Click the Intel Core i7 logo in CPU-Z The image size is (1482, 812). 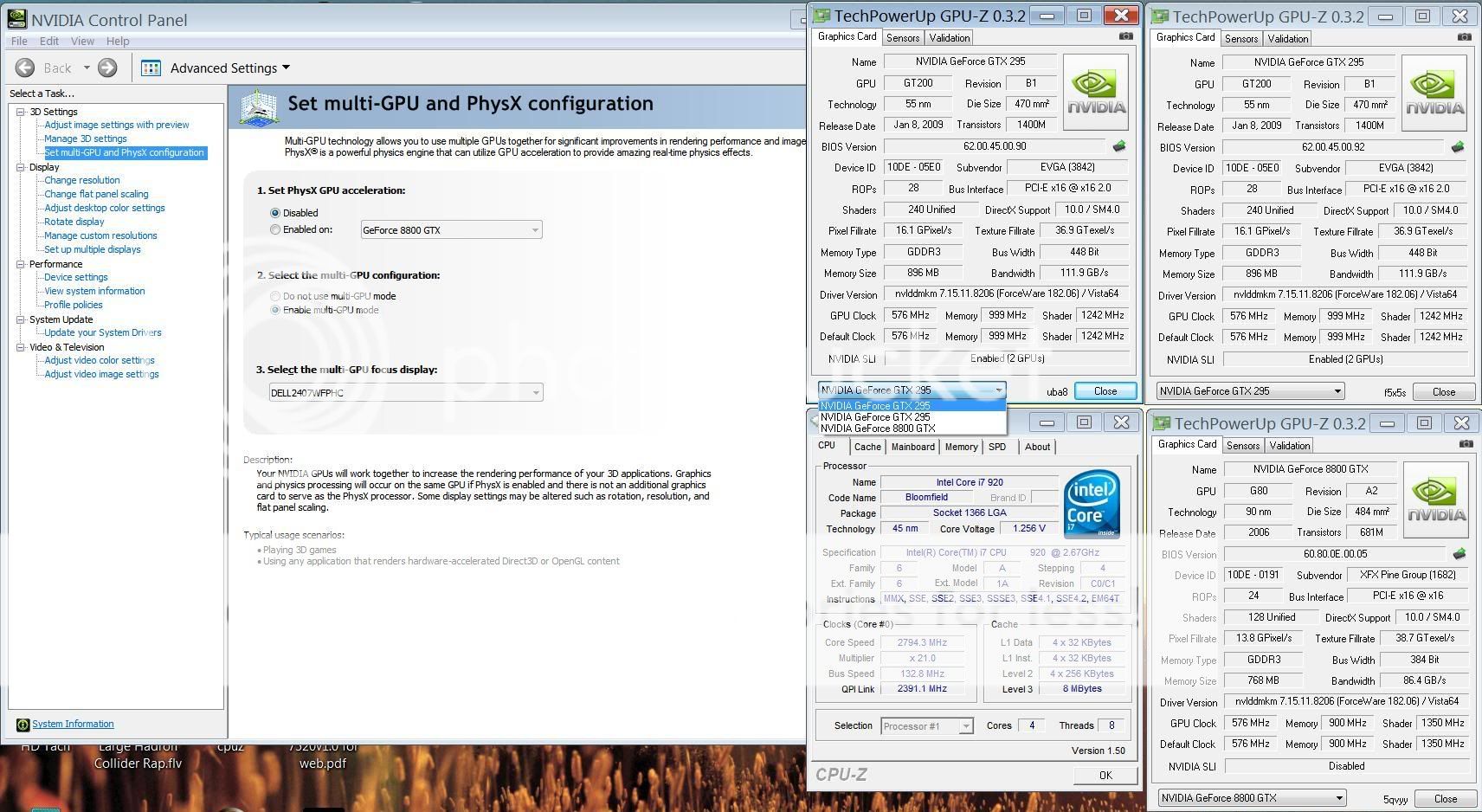pos(1092,504)
